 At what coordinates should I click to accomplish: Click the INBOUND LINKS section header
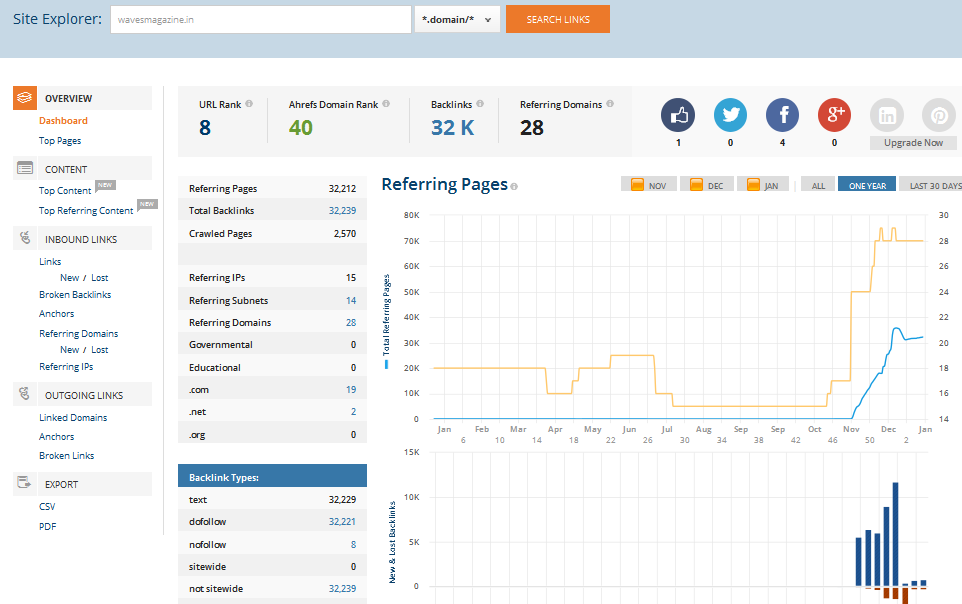coord(82,238)
